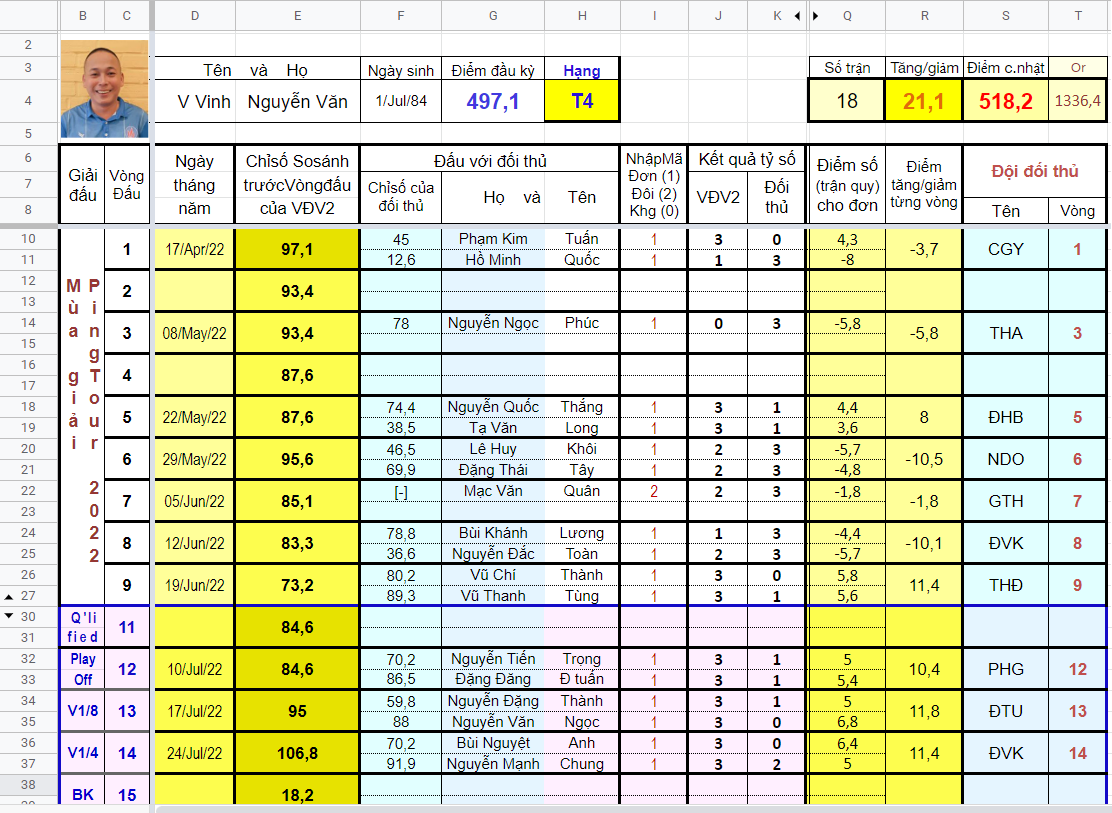The width and height of the screenshot is (1112, 813).
Task: Click the Kết quả tỷ số header
Action: pyautogui.click(x=747, y=159)
